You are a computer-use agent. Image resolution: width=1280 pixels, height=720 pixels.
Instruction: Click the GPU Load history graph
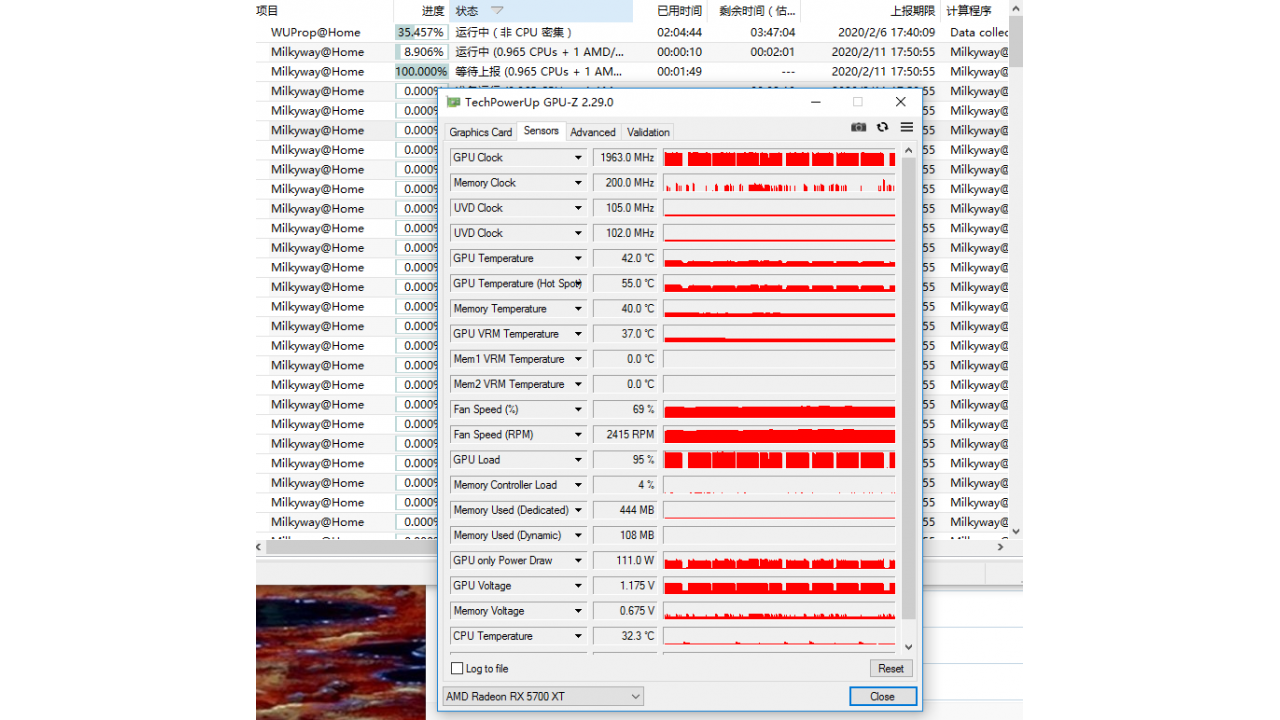(x=779, y=460)
